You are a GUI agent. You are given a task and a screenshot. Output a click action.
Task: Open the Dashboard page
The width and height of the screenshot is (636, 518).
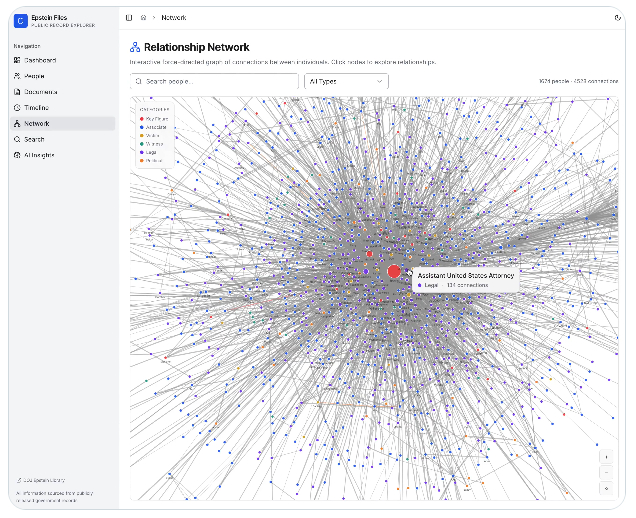click(x=36, y=60)
